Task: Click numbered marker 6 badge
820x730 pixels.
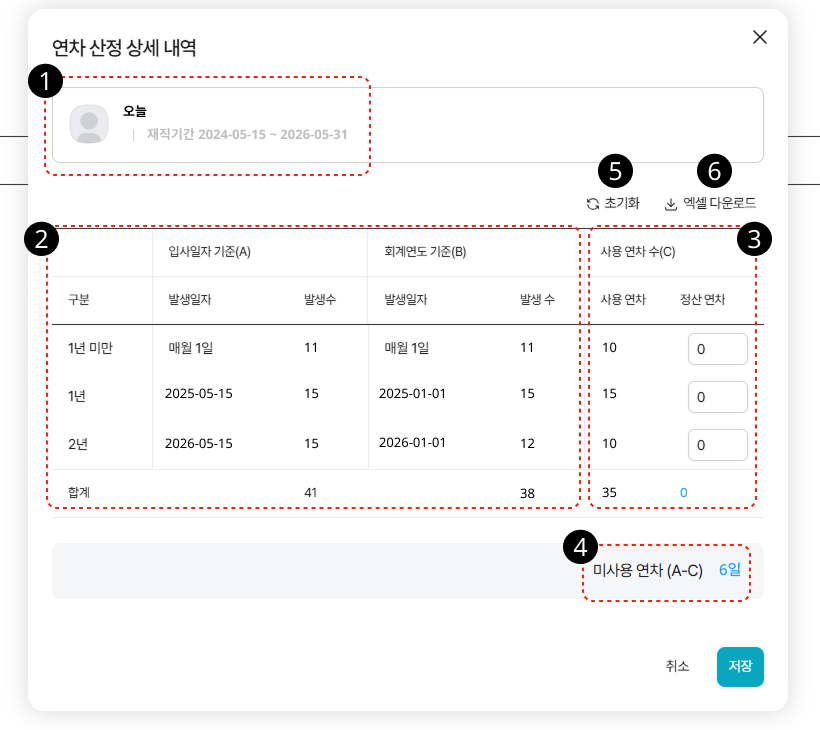Action: click(x=714, y=170)
